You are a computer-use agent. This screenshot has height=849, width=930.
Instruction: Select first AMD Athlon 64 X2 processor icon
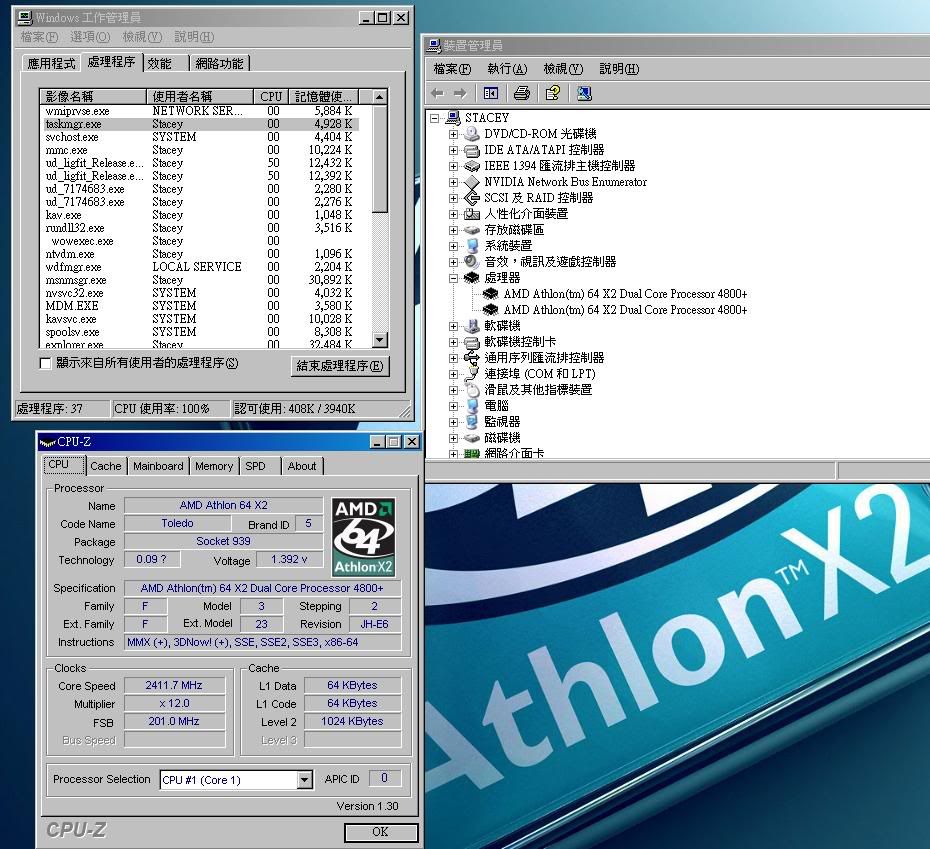(491, 294)
